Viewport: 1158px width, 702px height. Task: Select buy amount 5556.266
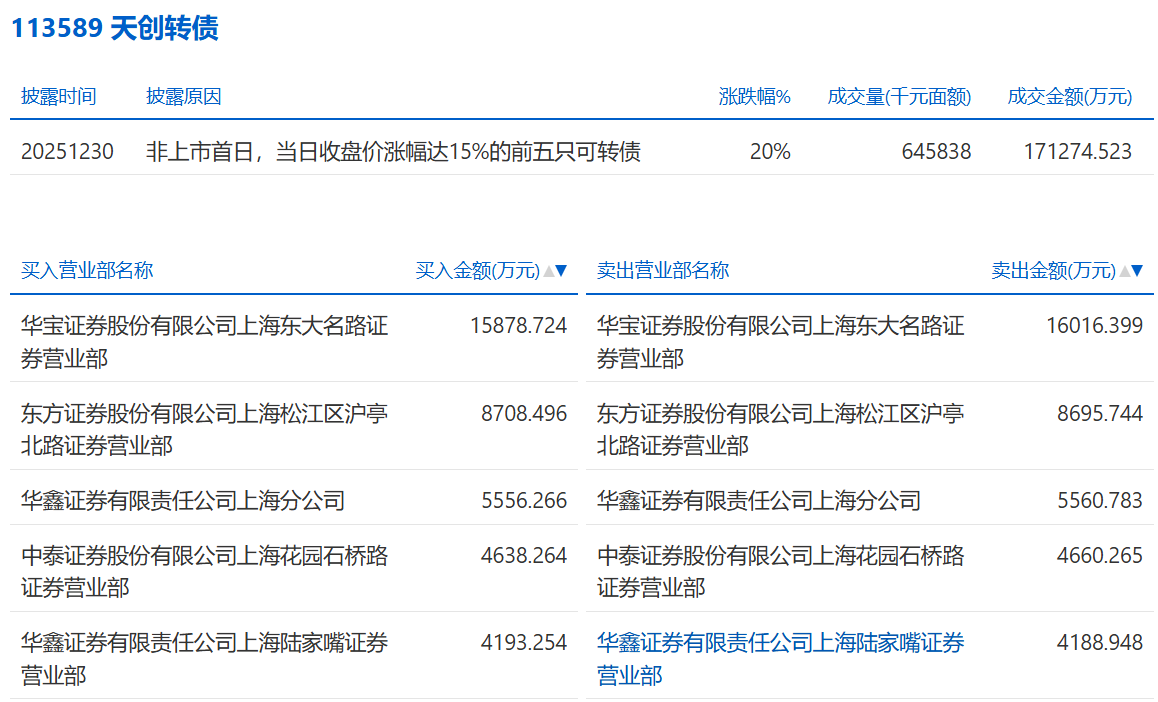(x=524, y=500)
